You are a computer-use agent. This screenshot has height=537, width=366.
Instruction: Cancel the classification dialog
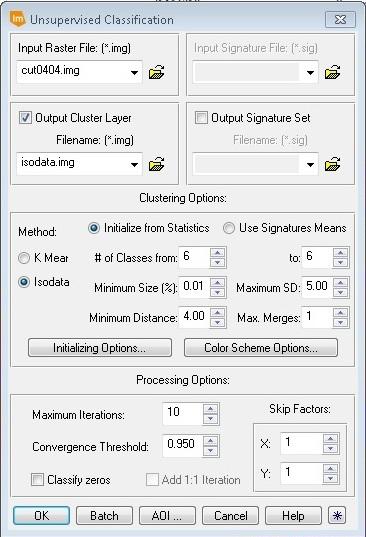tap(230, 515)
